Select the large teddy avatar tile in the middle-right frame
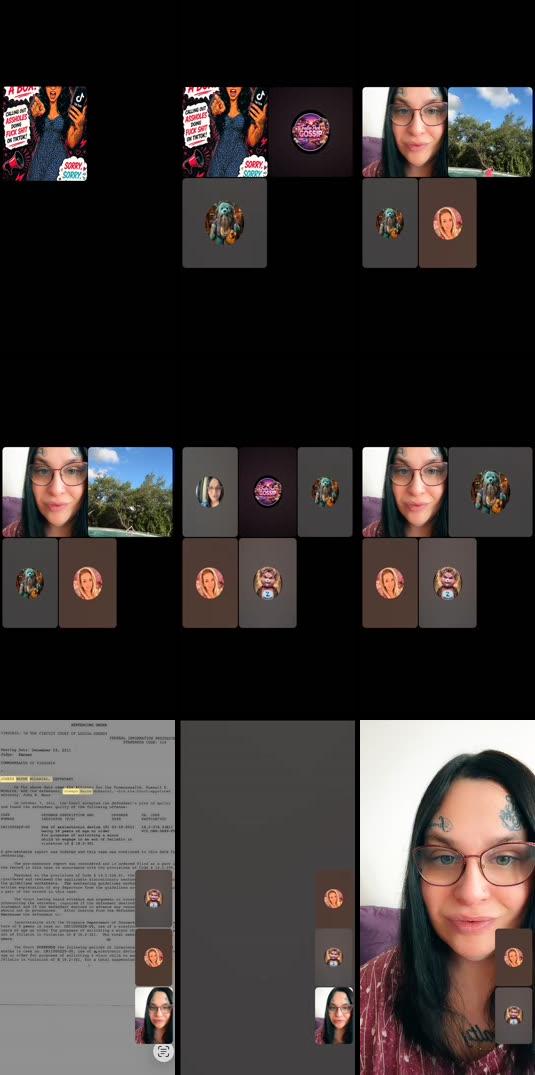Viewport: 535px width, 1075px height. point(490,492)
